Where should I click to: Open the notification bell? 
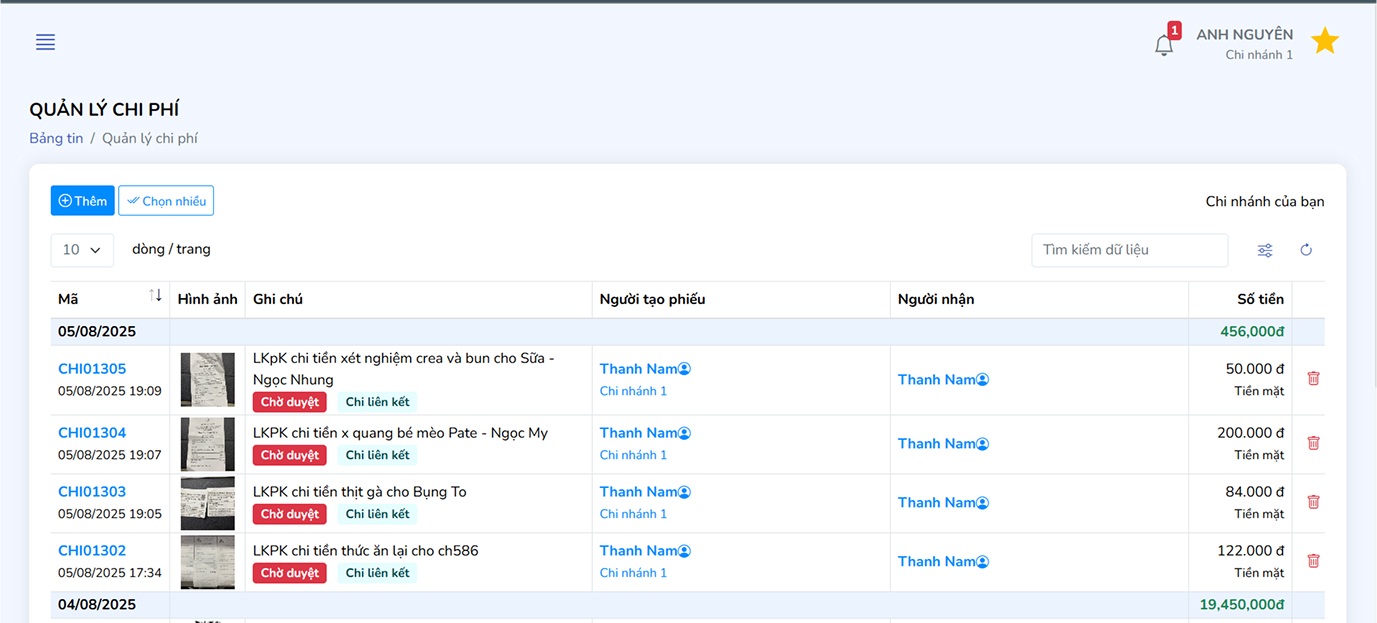tap(1163, 45)
